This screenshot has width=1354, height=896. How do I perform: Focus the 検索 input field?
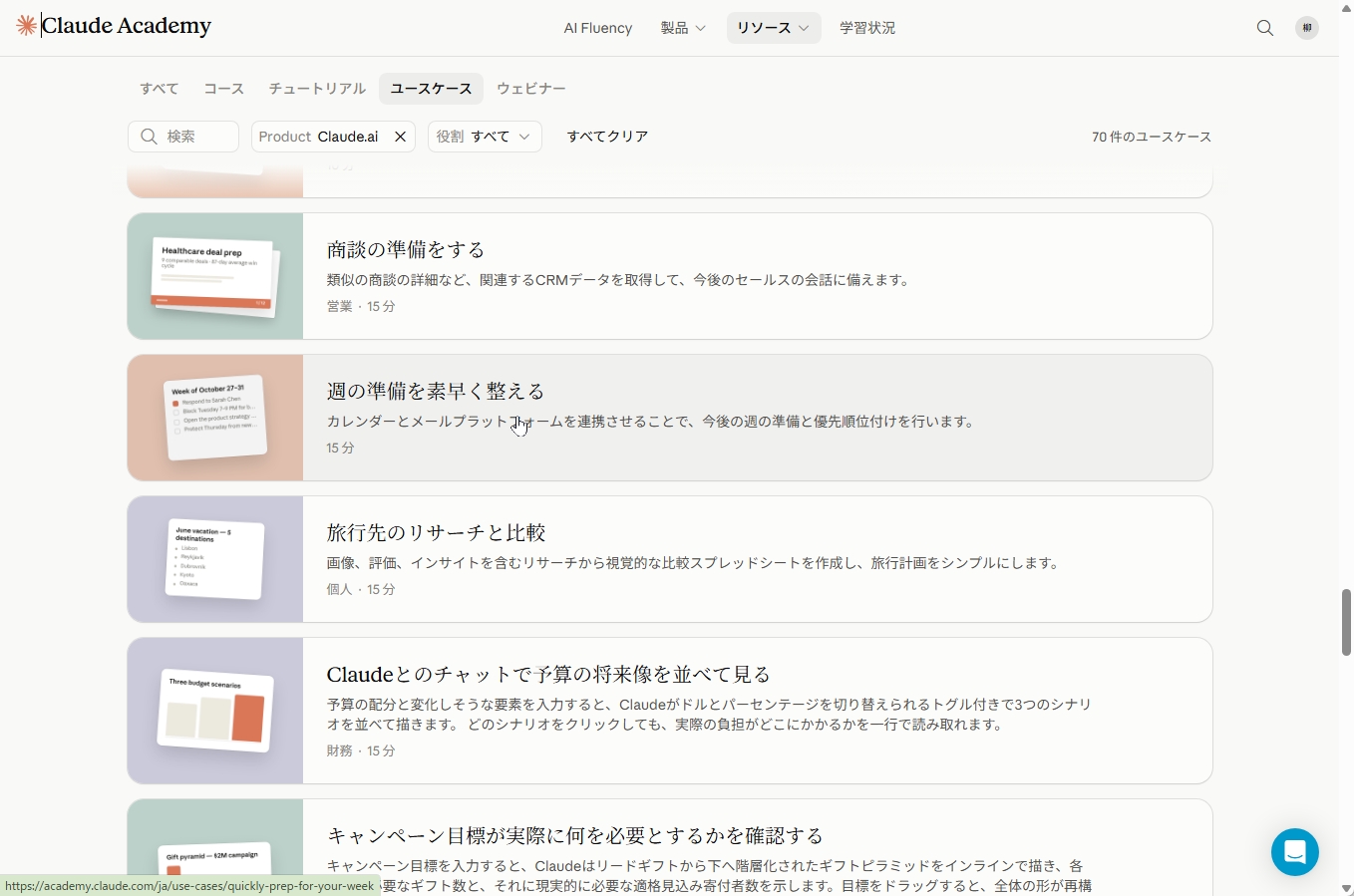pyautogui.click(x=183, y=137)
